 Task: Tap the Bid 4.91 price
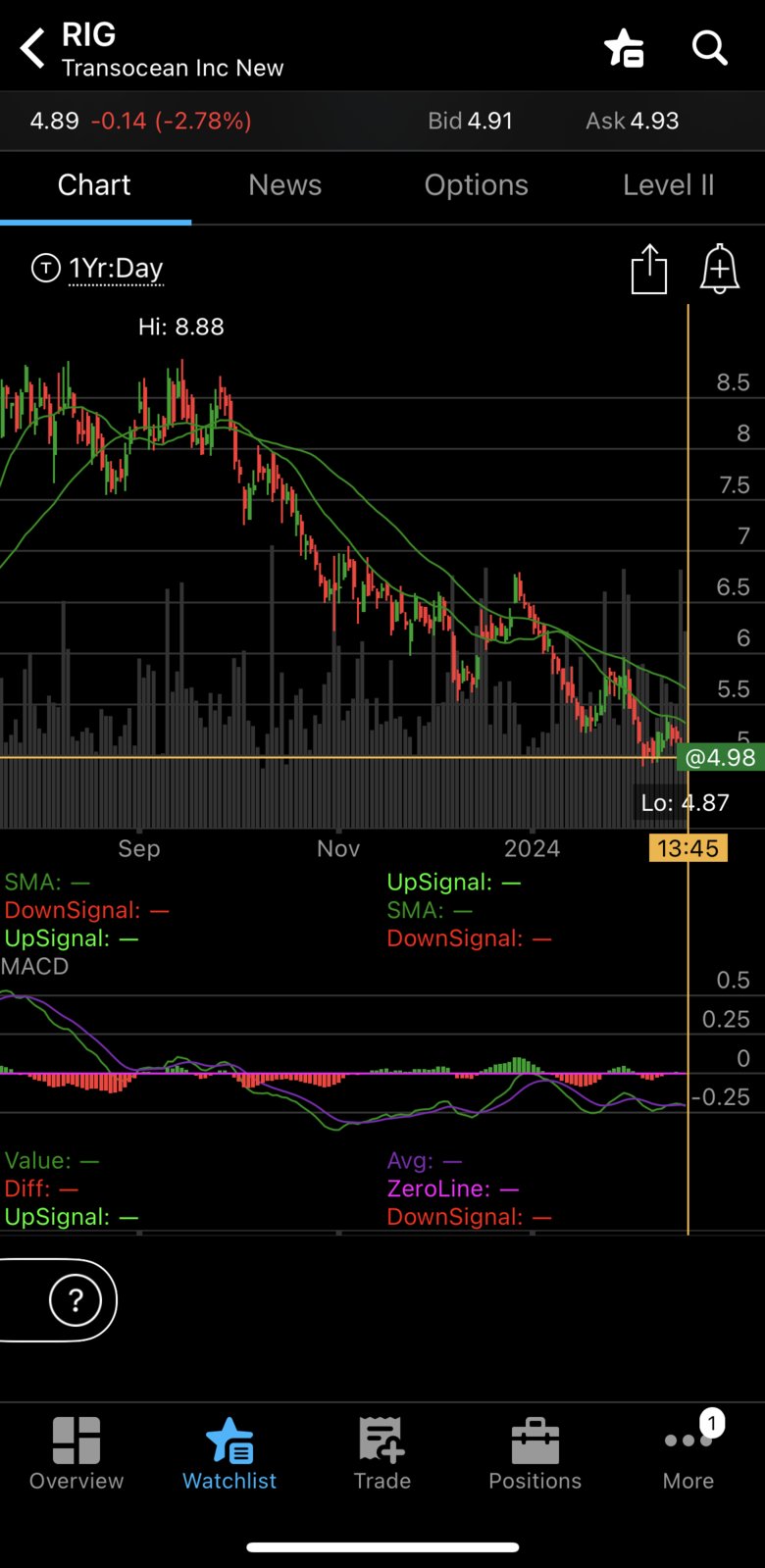(470, 121)
